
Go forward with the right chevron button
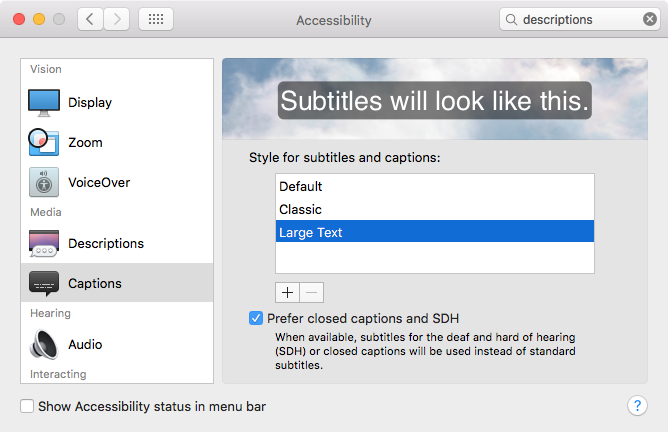(116, 19)
